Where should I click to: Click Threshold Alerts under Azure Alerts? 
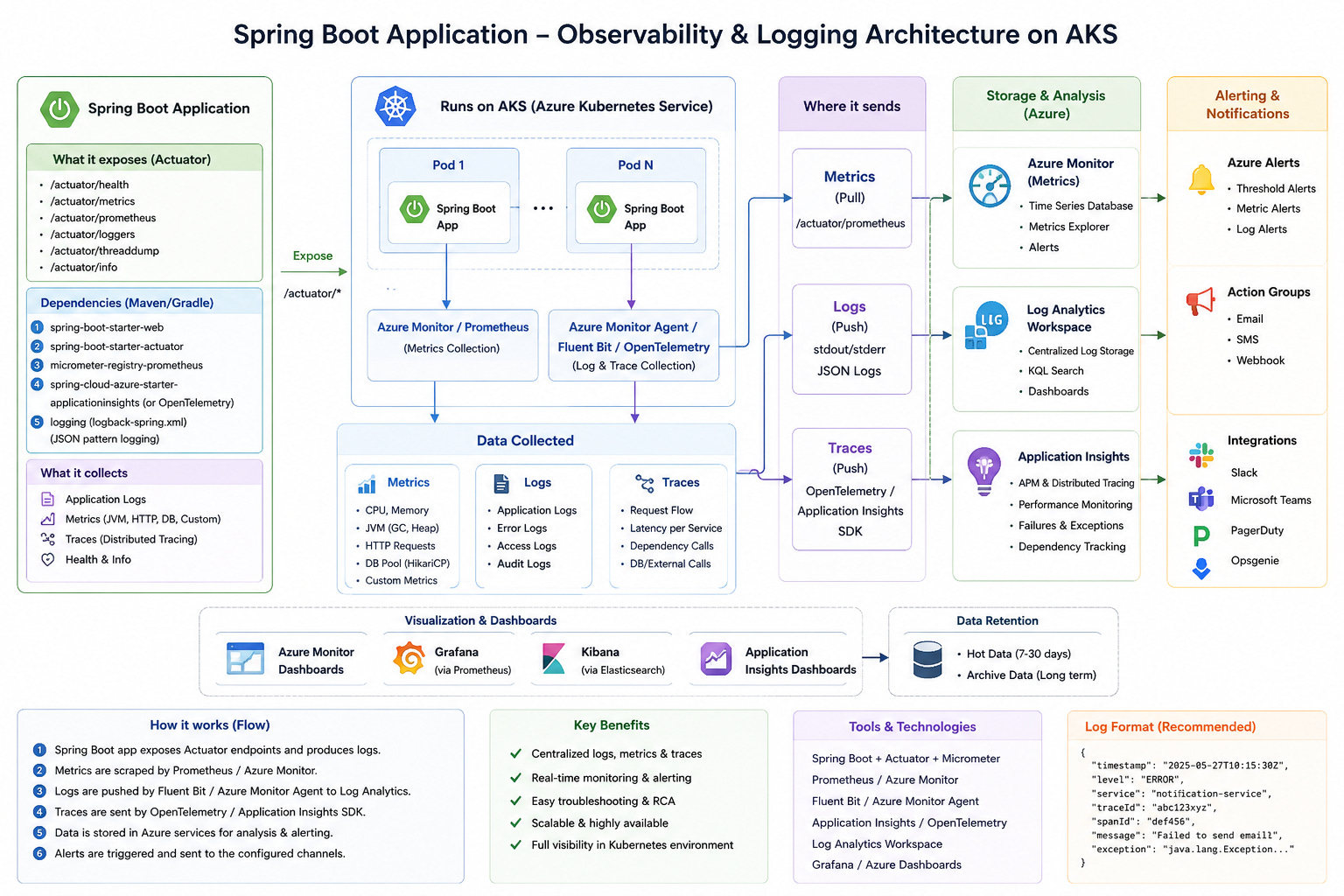point(1276,189)
